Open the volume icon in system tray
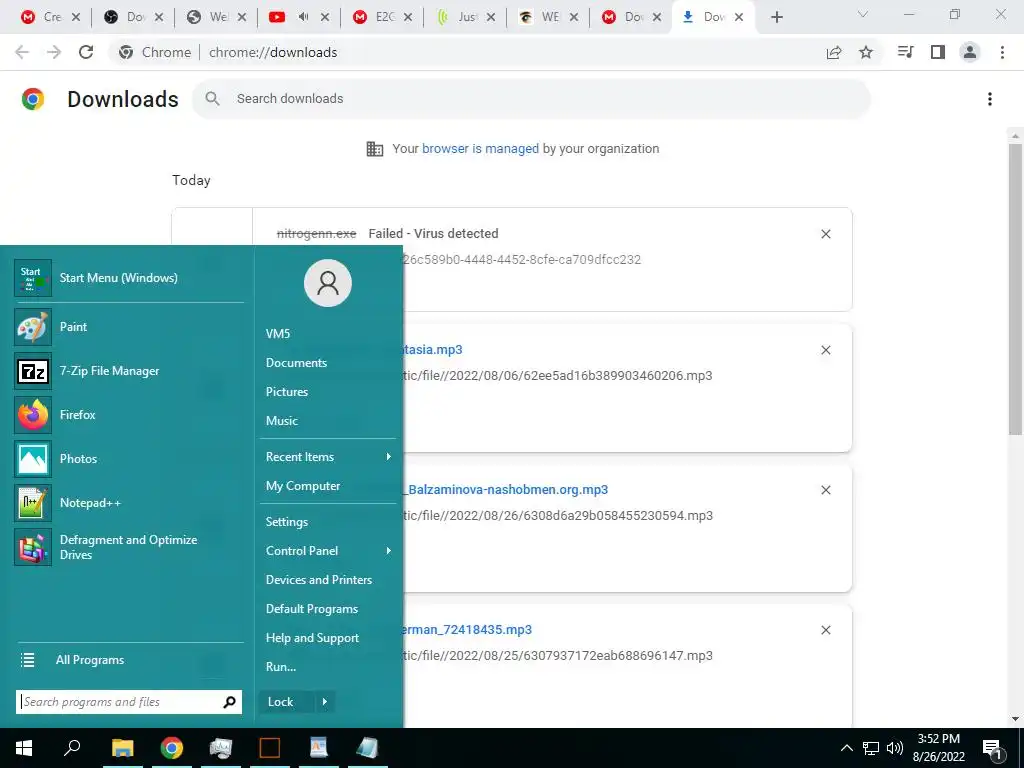1024x768 pixels. 895,748
